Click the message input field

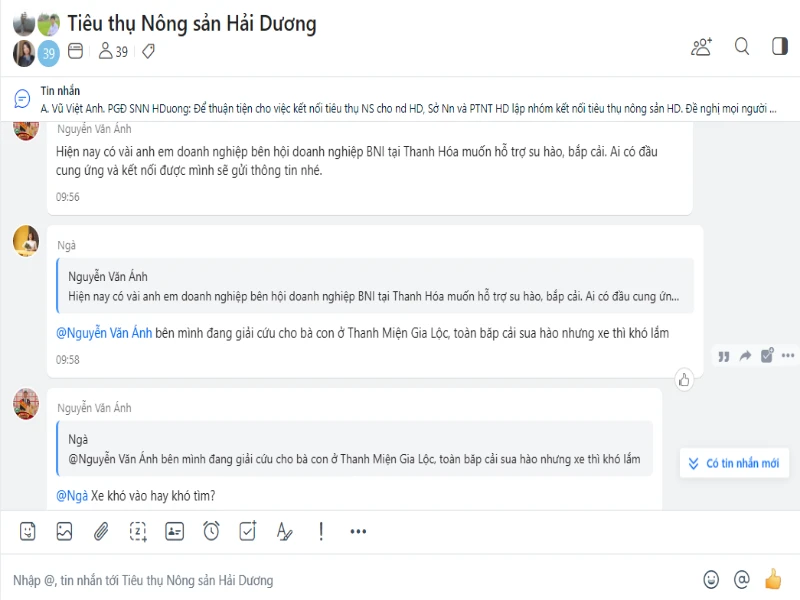point(350,580)
